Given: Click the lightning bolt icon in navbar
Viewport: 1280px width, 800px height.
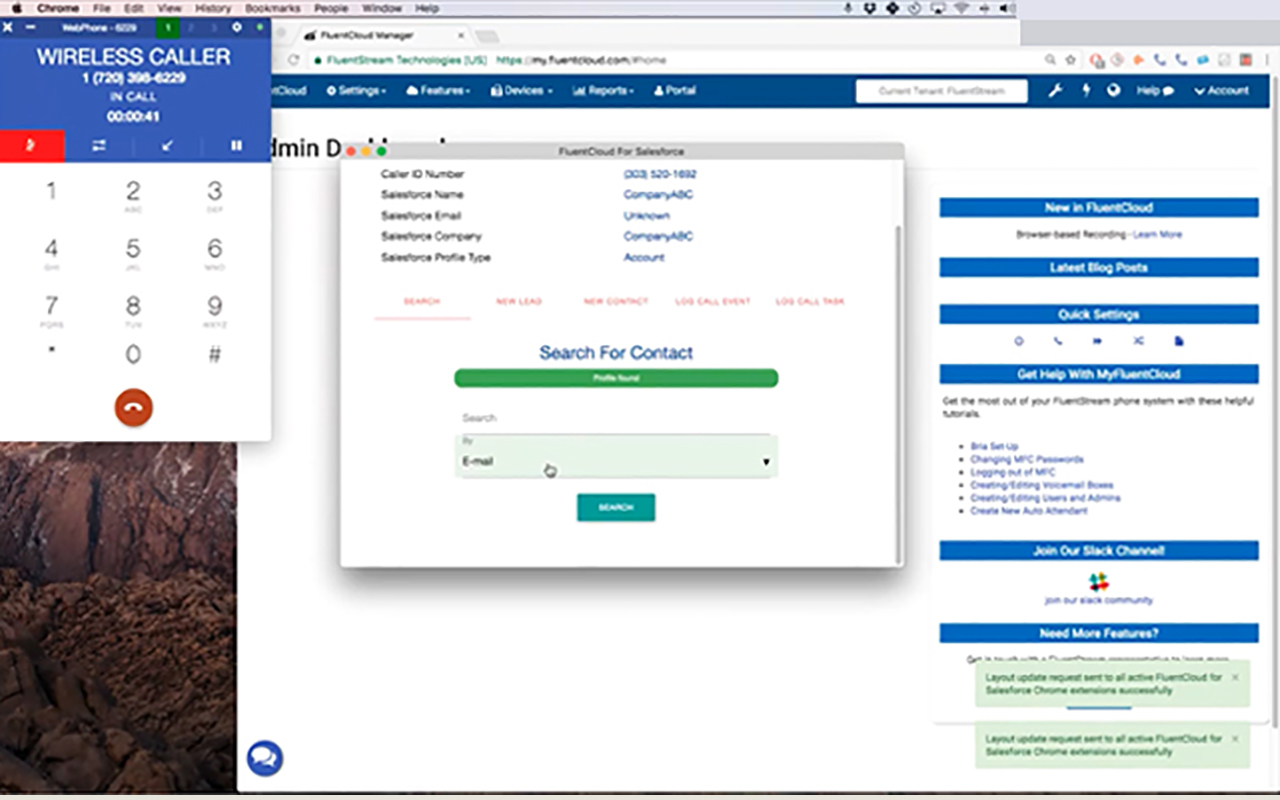Looking at the screenshot, I should tap(1086, 90).
